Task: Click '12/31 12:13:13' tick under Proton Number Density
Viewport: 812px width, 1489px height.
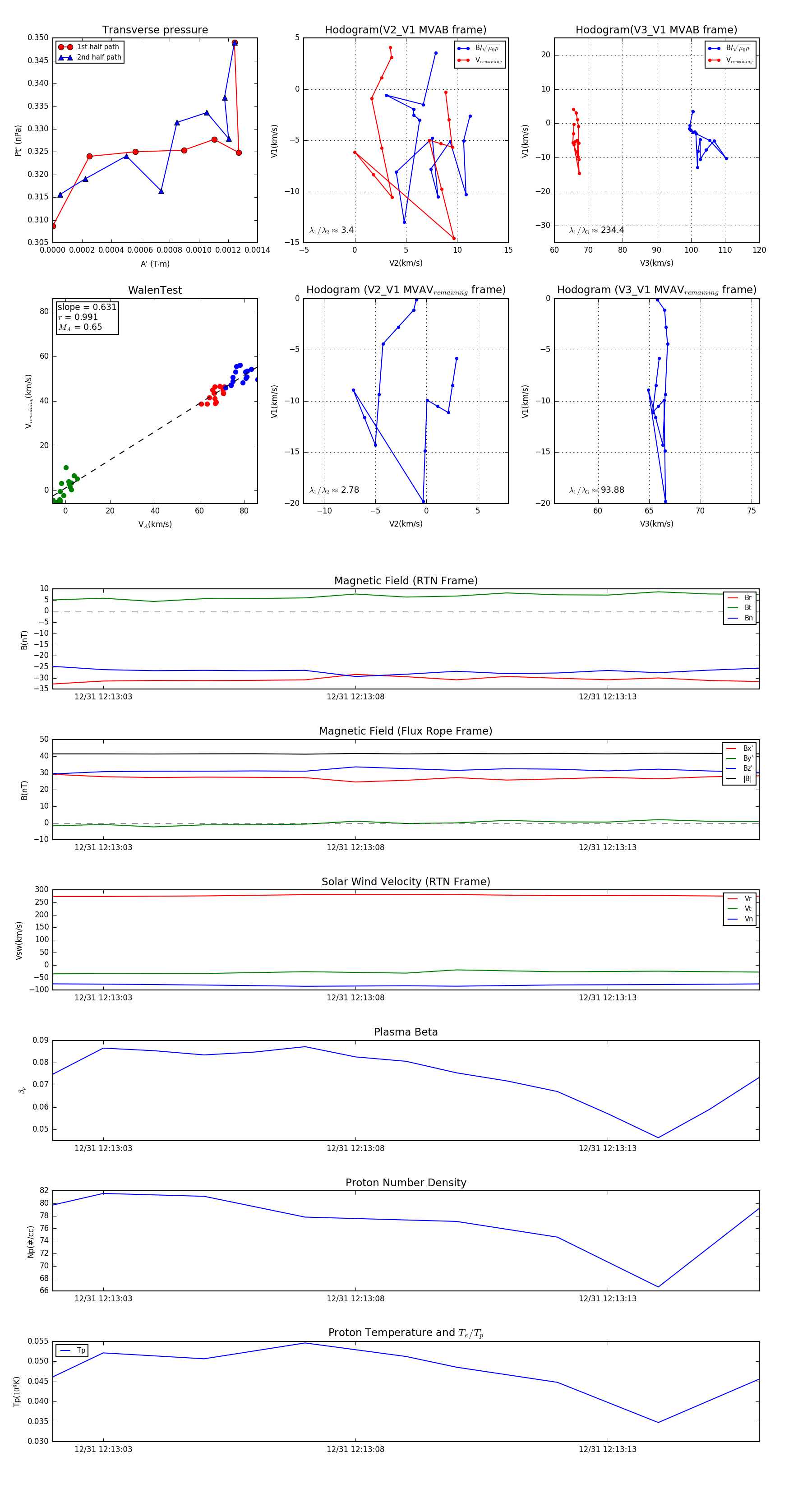Action: (607, 1299)
